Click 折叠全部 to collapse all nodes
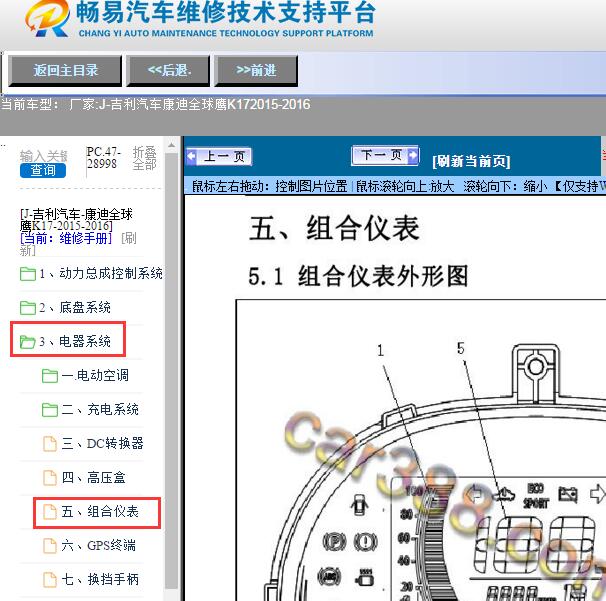 tap(144, 158)
